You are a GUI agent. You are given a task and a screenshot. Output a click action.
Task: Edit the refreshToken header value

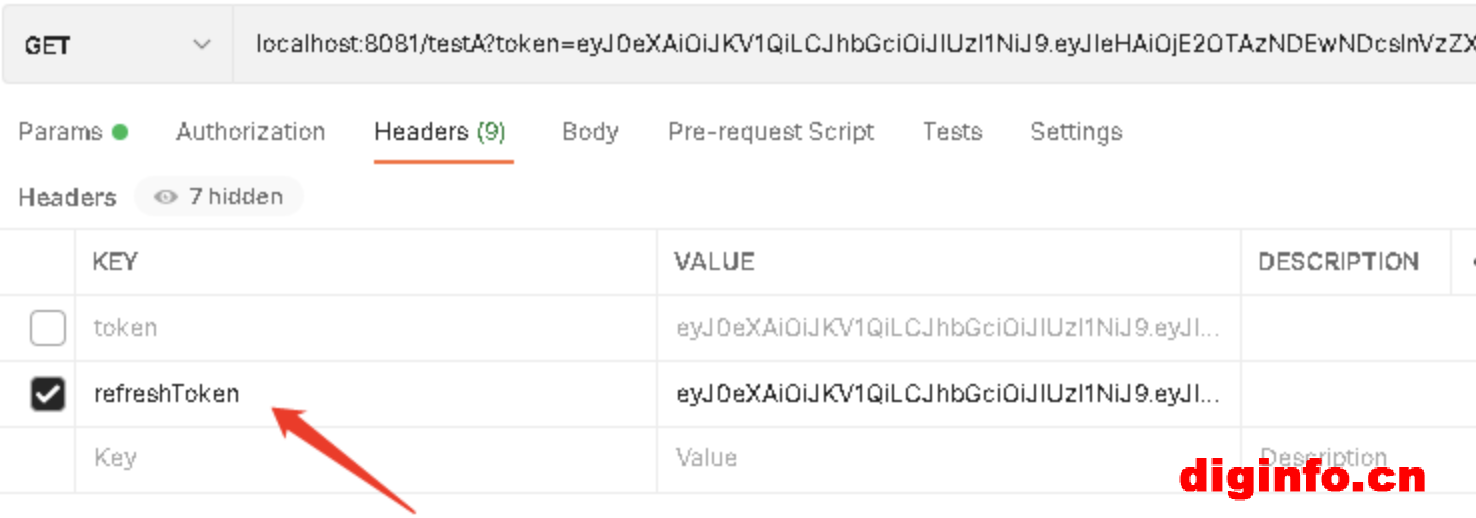[x=947, y=394]
